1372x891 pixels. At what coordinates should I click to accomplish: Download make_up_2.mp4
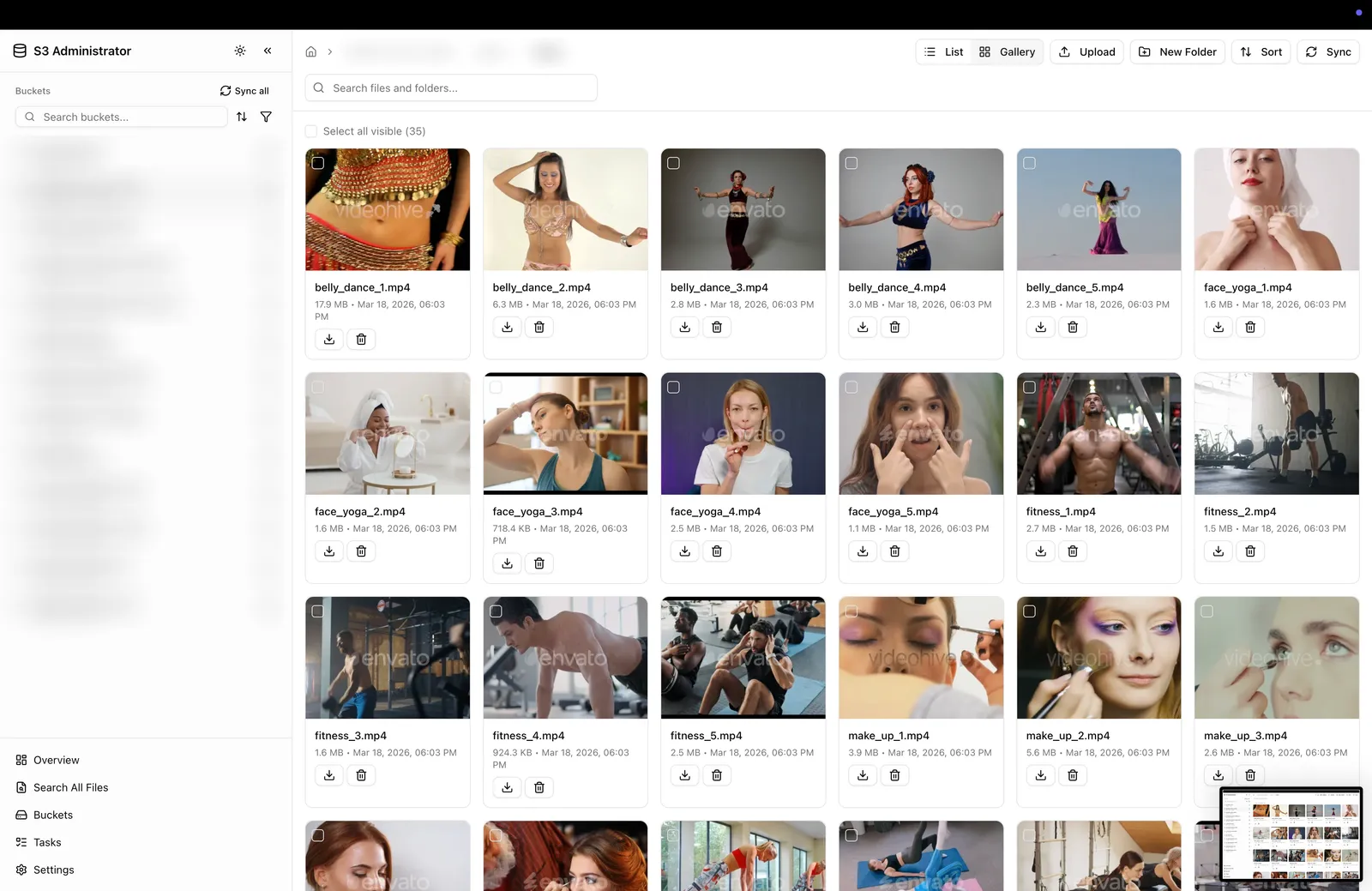[x=1040, y=775]
